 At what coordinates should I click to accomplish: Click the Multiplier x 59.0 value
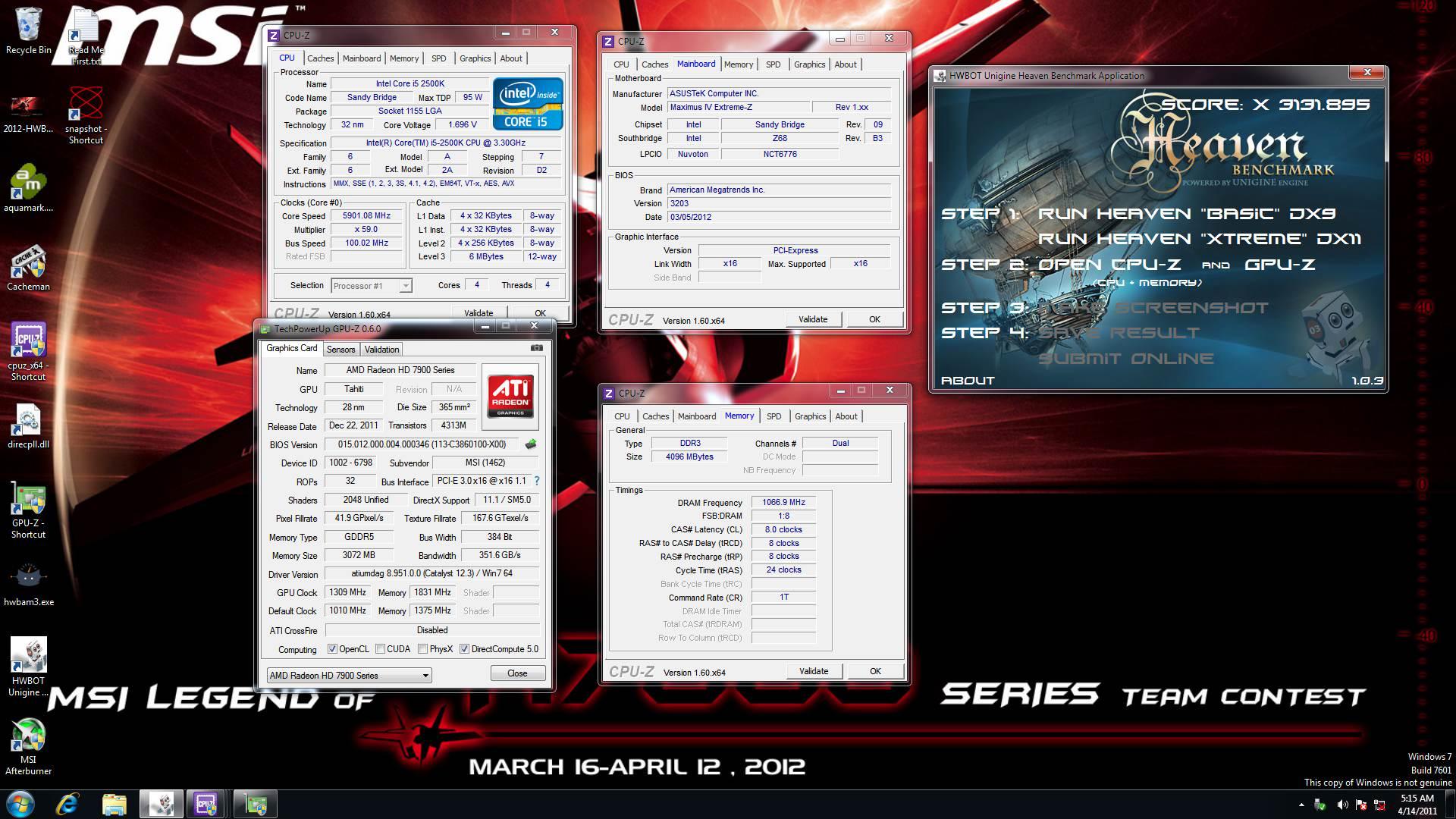pos(367,230)
